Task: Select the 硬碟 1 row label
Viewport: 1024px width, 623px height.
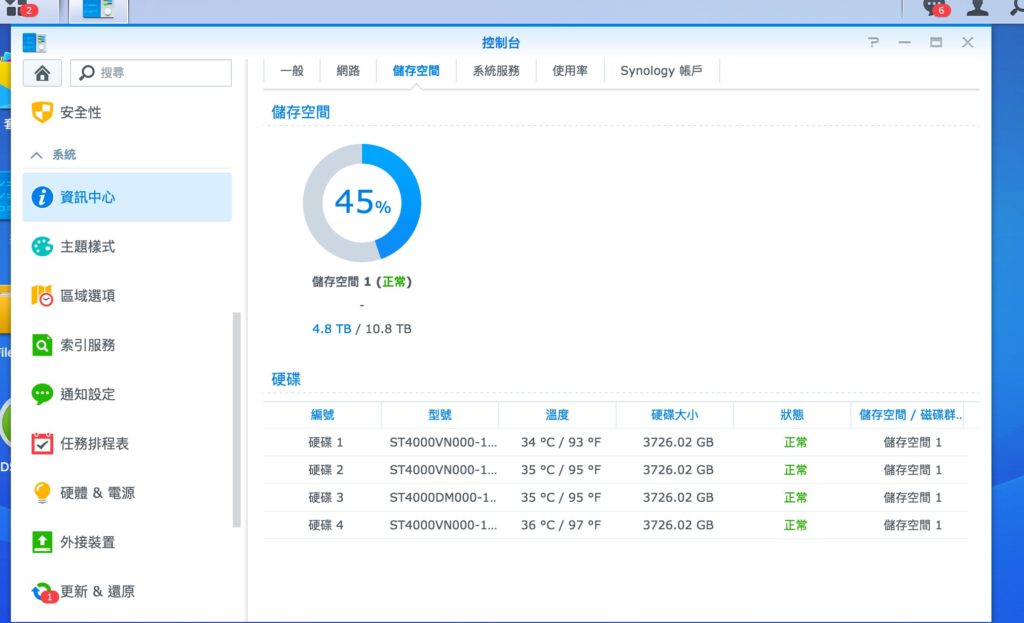Action: 326,442
